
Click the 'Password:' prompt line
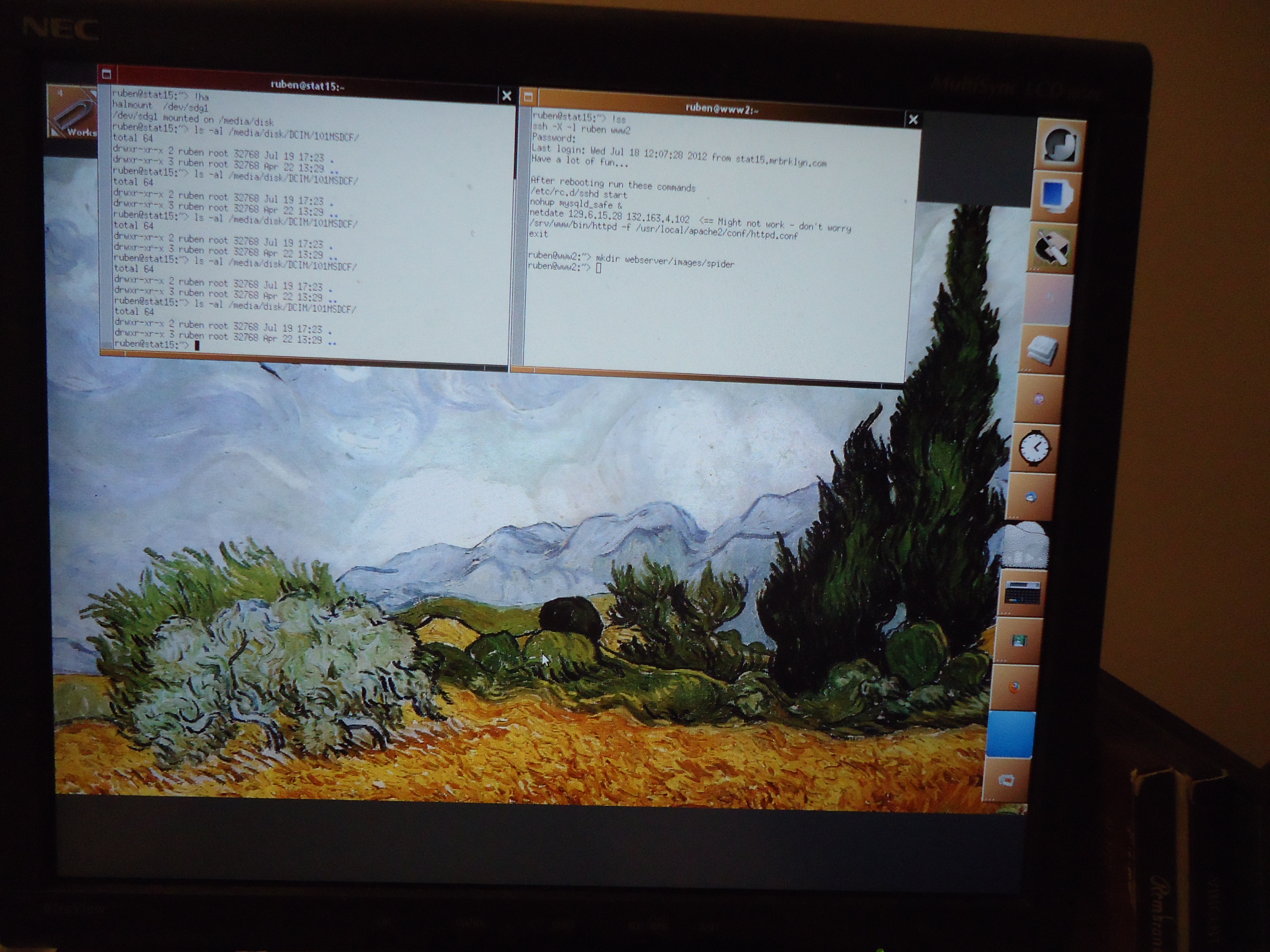point(554,138)
